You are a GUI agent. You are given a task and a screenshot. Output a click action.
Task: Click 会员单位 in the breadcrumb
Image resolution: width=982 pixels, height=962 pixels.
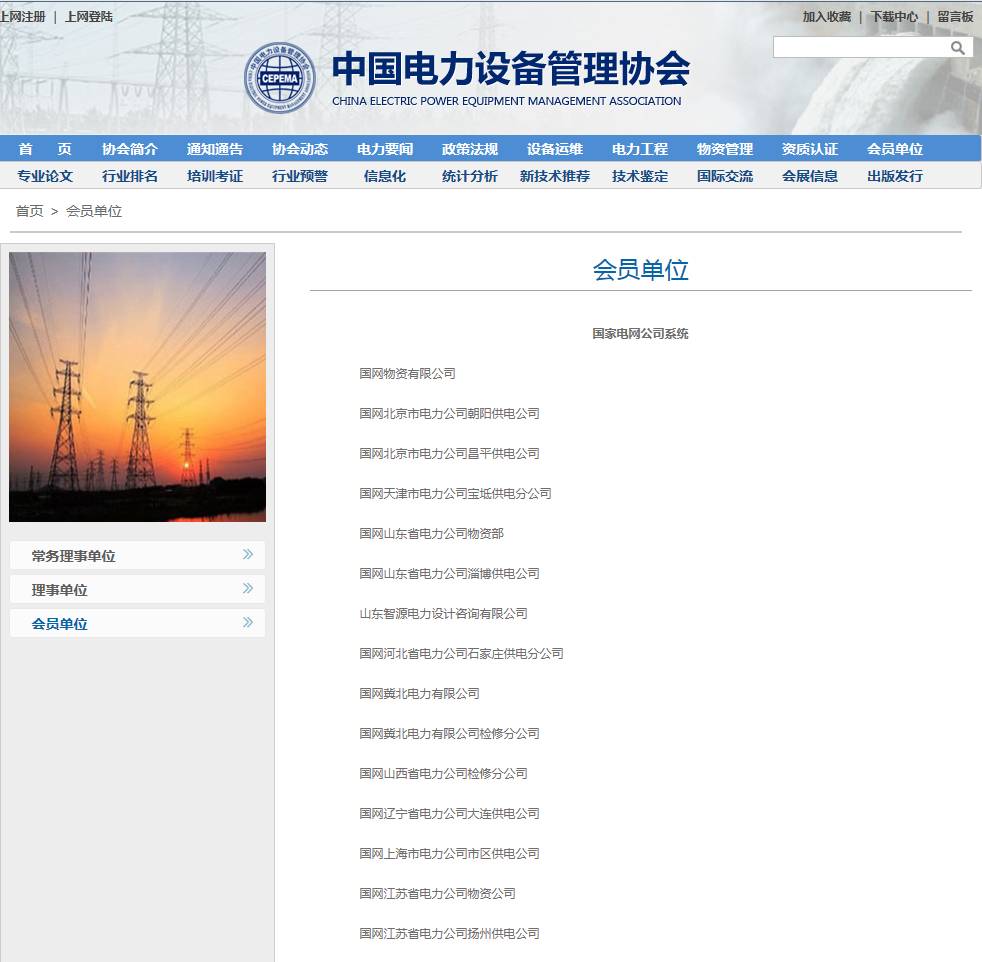[94, 211]
